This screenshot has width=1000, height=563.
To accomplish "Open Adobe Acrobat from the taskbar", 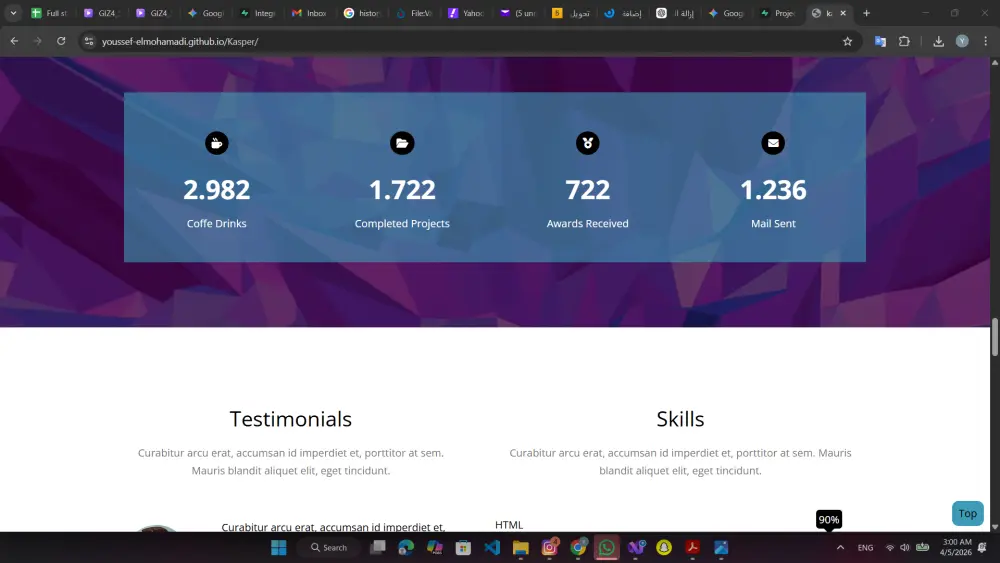I will pyautogui.click(x=693, y=548).
